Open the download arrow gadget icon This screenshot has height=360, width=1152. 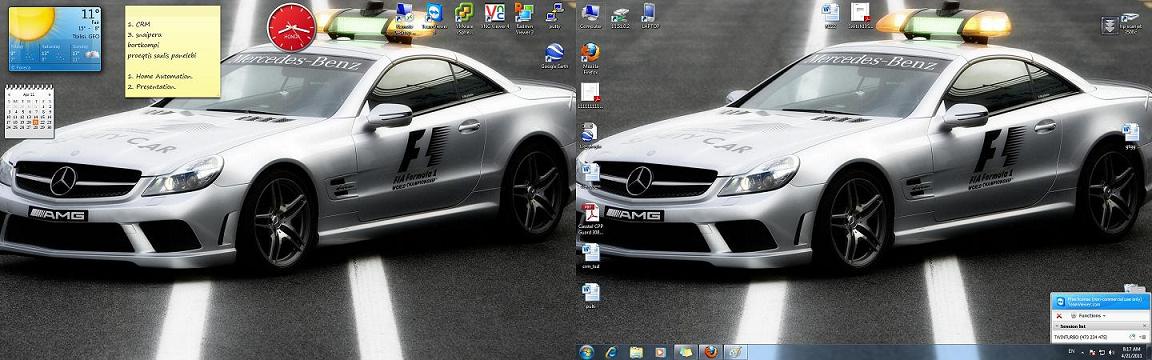pyautogui.click(x=1109, y=26)
